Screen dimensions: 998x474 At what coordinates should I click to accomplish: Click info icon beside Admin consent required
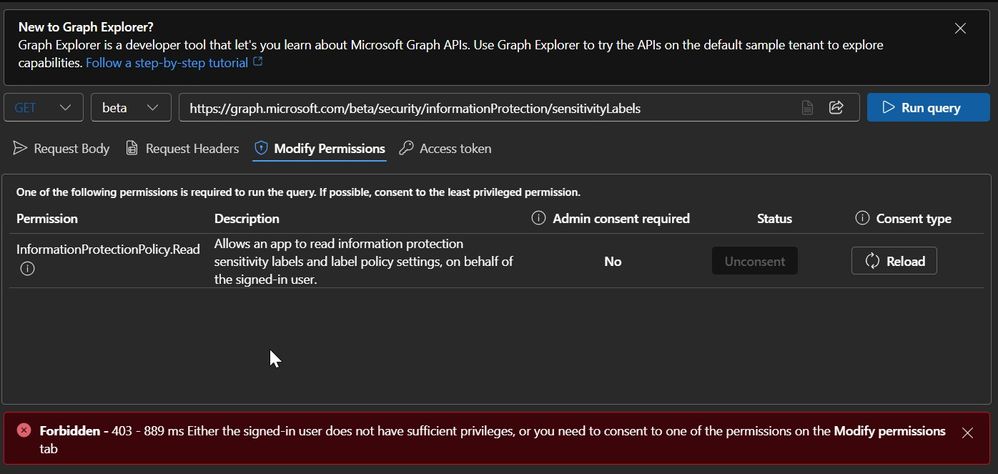pos(538,218)
